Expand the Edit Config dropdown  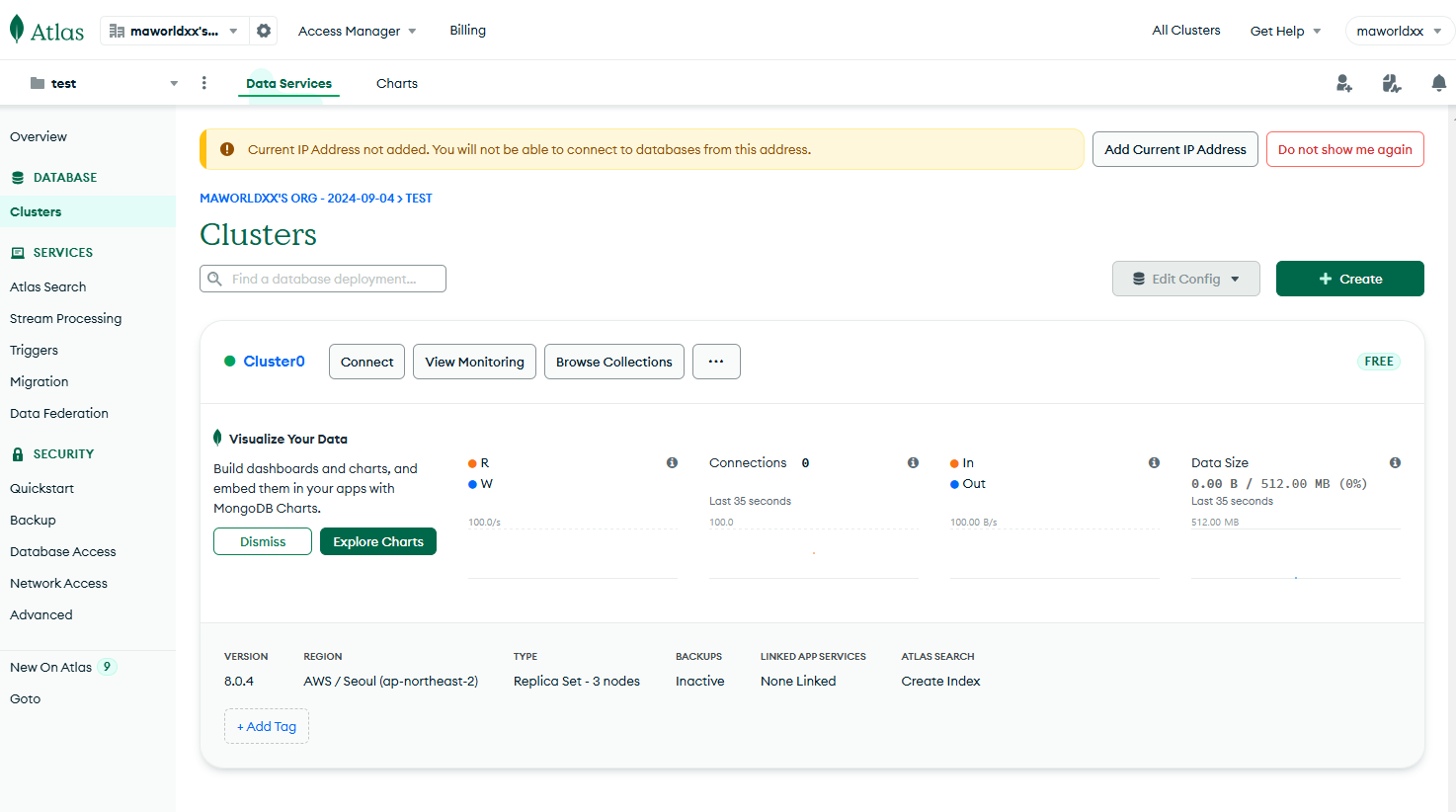pos(1186,279)
